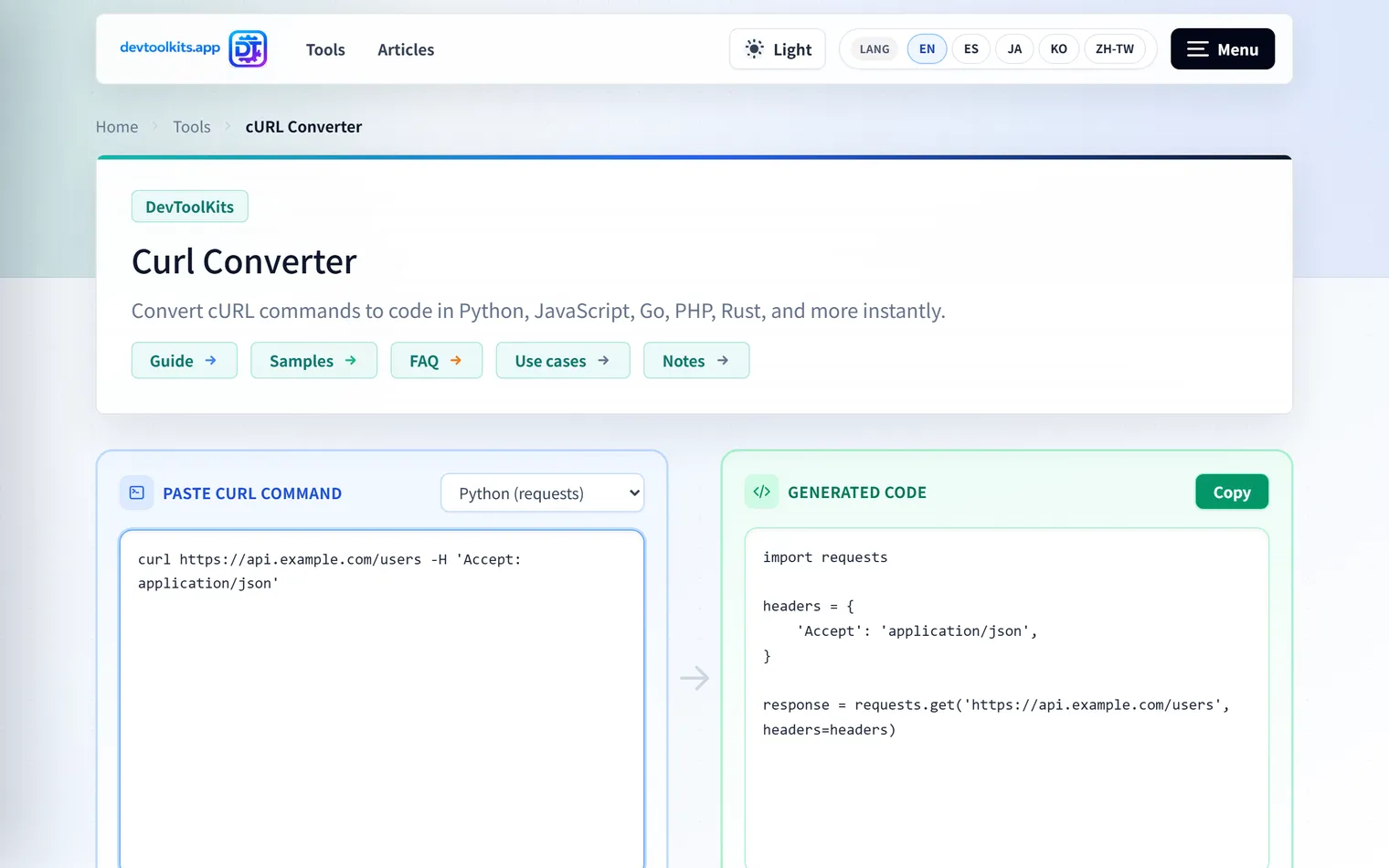Click the cURL Converter breadcrumb text
The image size is (1389, 868).
[x=303, y=127]
